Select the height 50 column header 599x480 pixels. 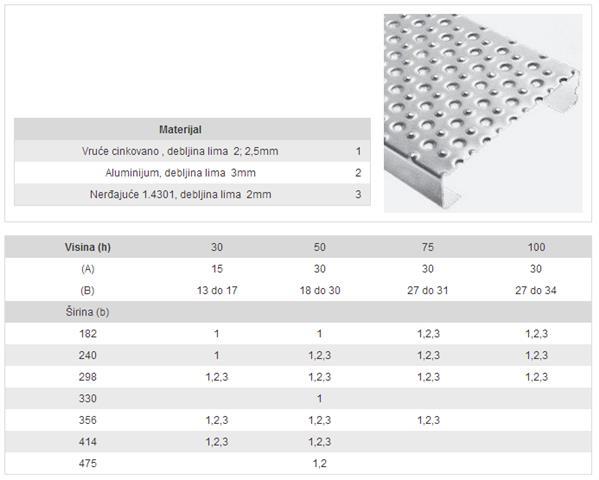320,247
